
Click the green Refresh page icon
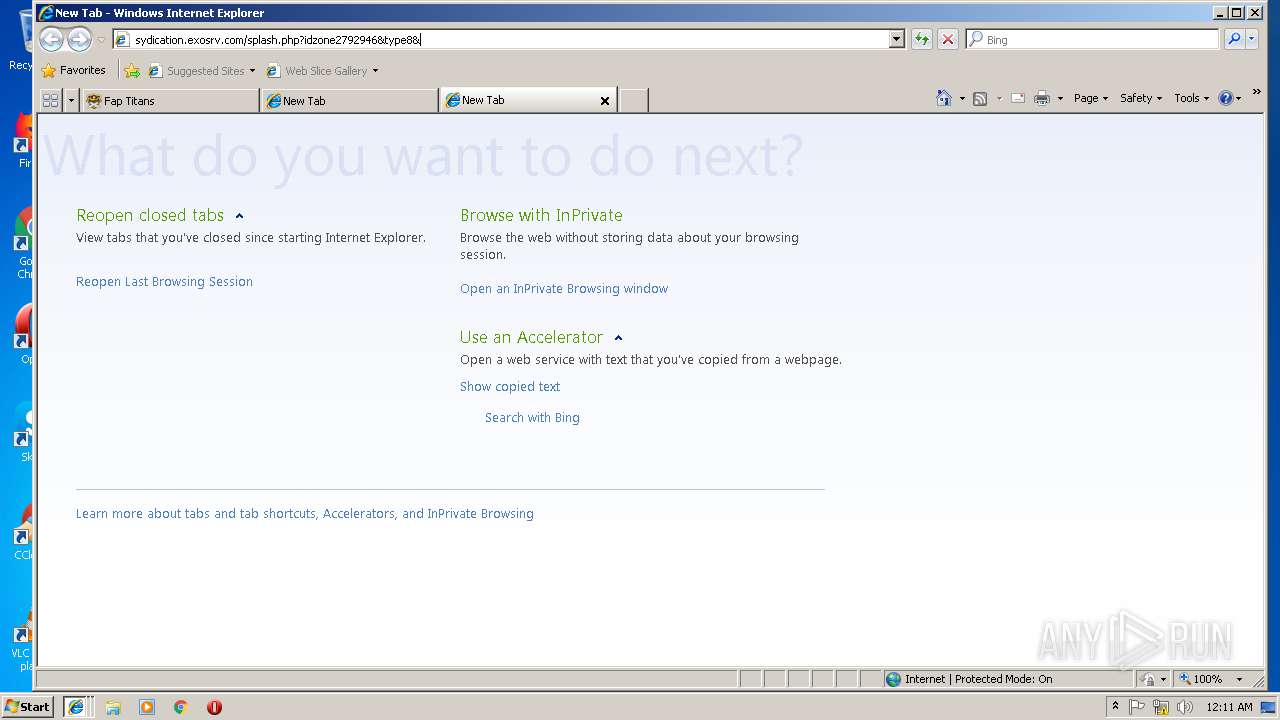[921, 39]
